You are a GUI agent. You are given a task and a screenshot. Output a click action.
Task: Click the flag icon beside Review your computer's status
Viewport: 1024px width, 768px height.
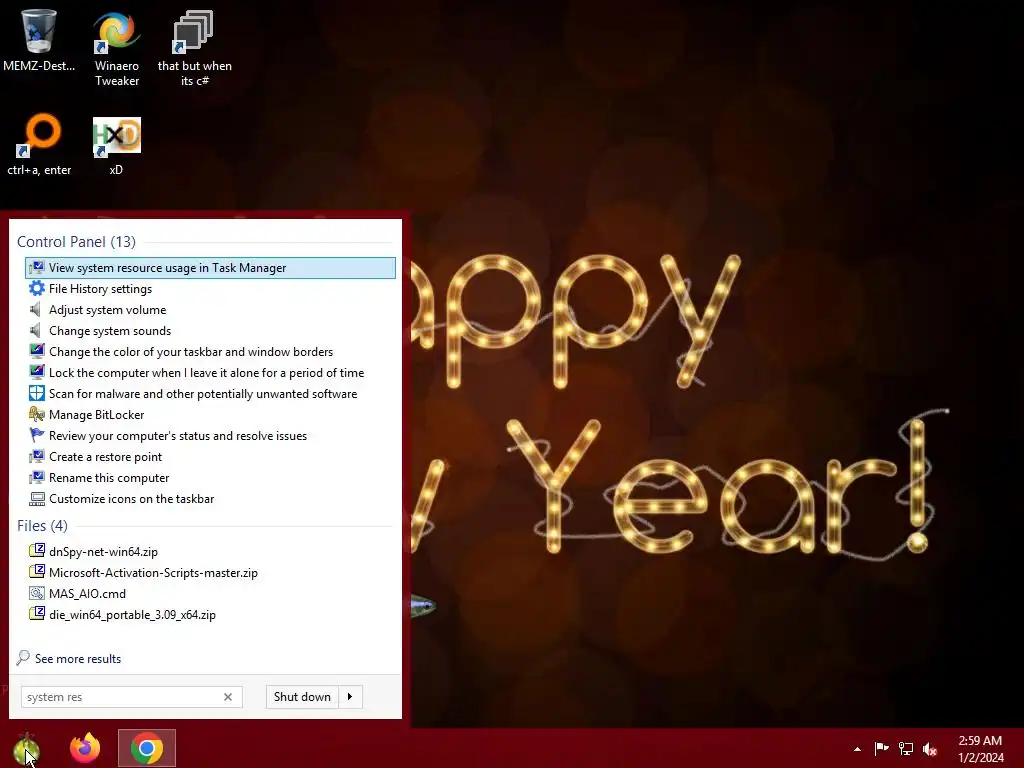tap(37, 435)
